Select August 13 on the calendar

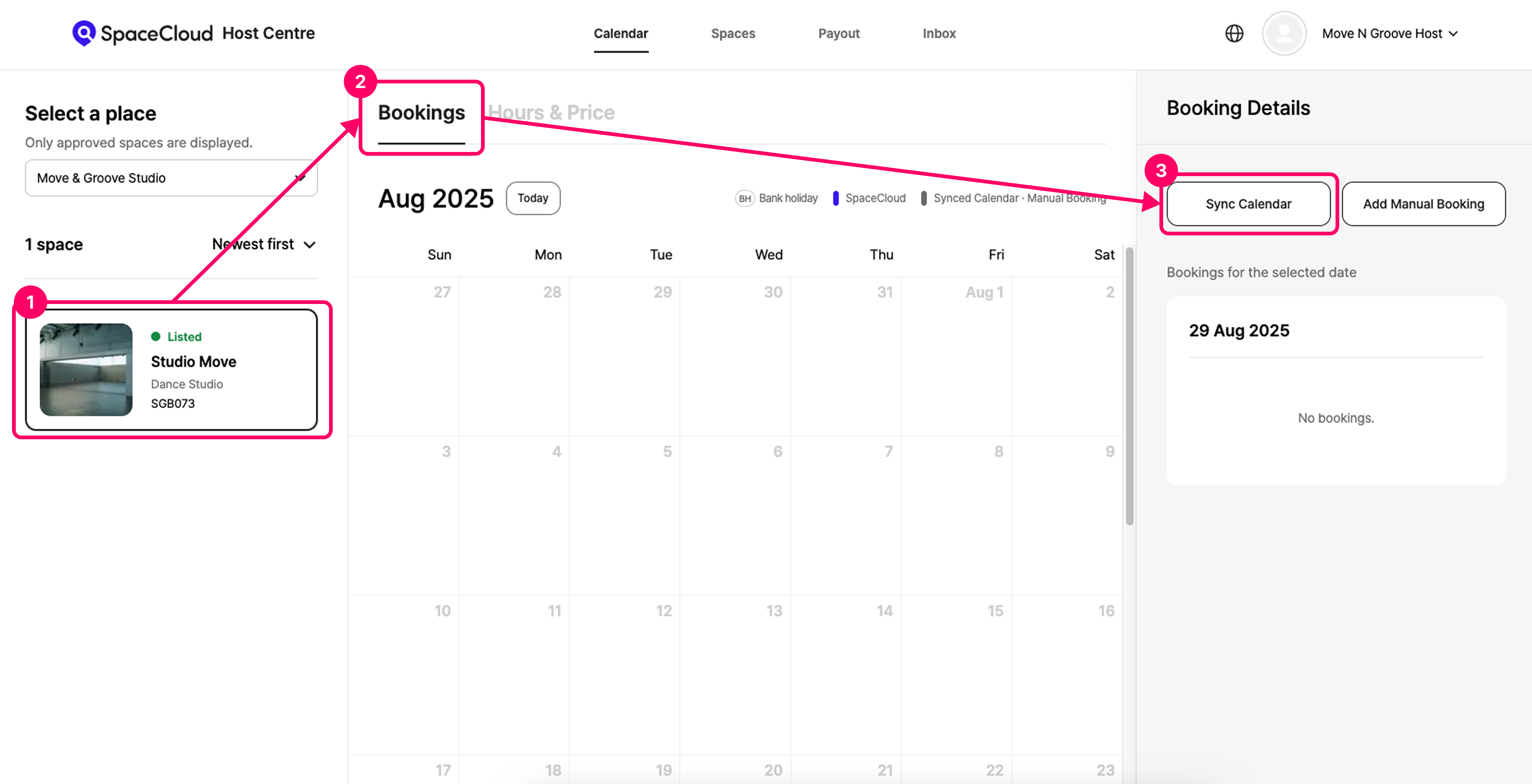pos(735,672)
